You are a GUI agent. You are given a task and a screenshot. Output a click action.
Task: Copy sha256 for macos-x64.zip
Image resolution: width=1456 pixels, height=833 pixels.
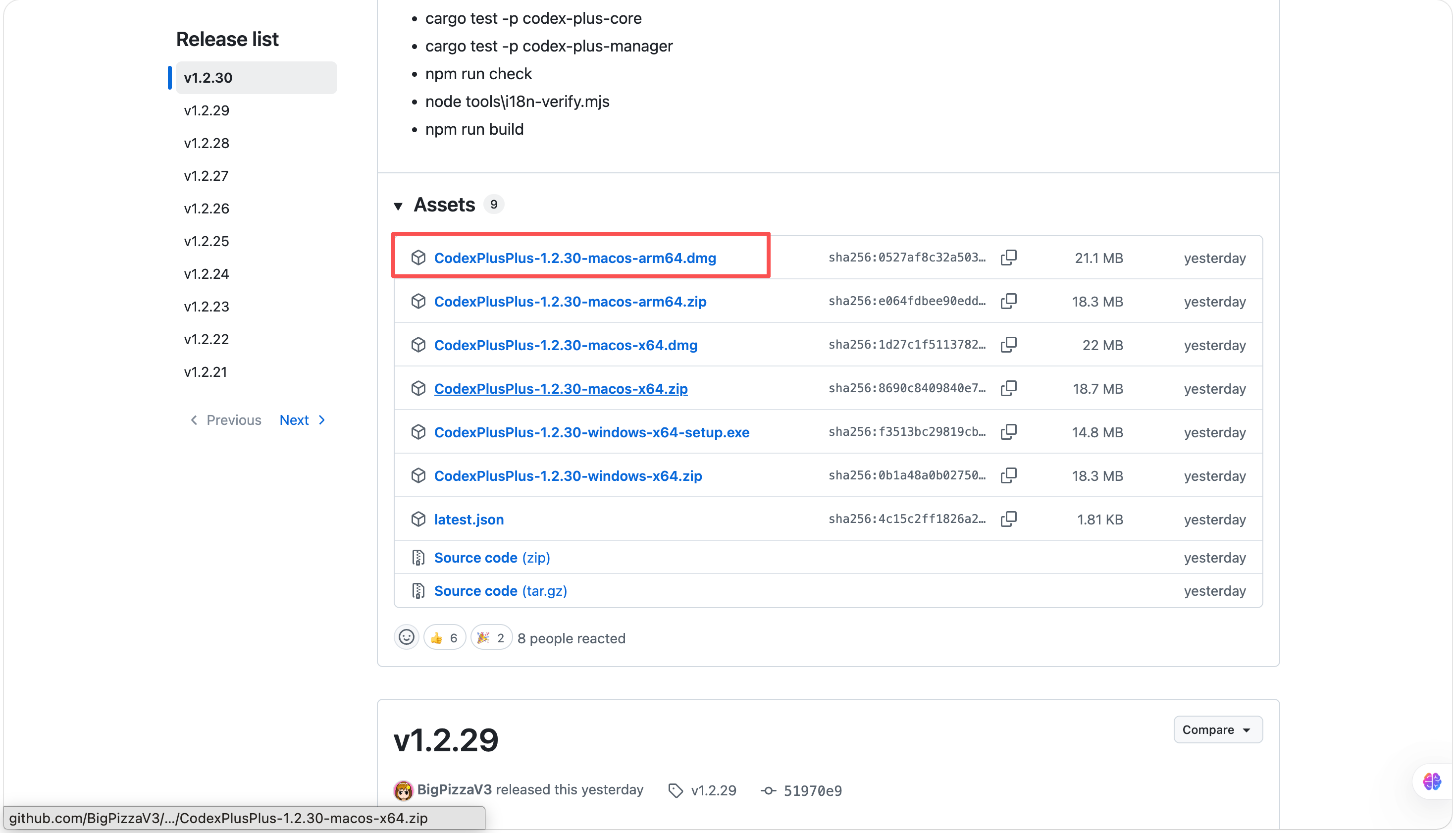(x=1009, y=388)
